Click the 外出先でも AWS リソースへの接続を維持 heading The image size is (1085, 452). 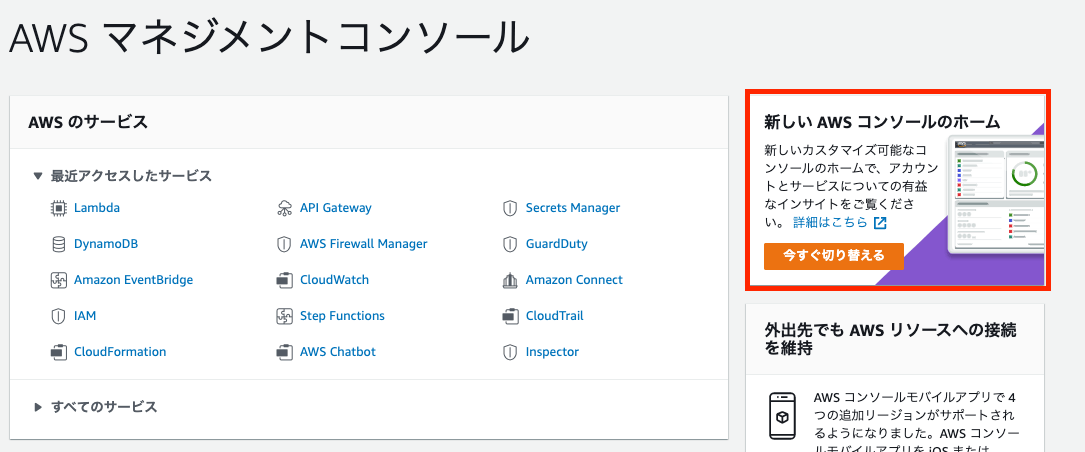(891, 339)
